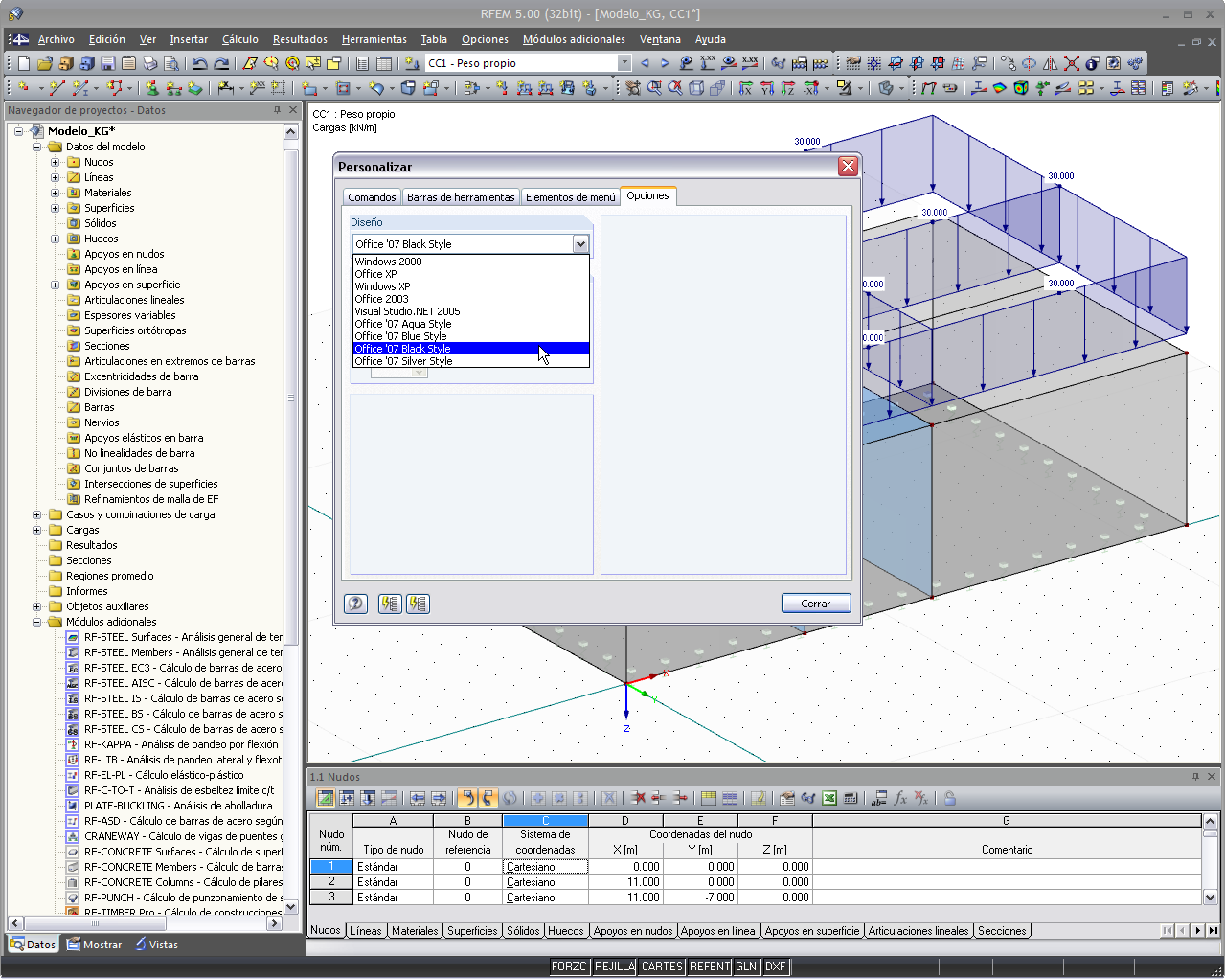Select table column header C
This screenshot has width=1225, height=980.
click(x=545, y=821)
